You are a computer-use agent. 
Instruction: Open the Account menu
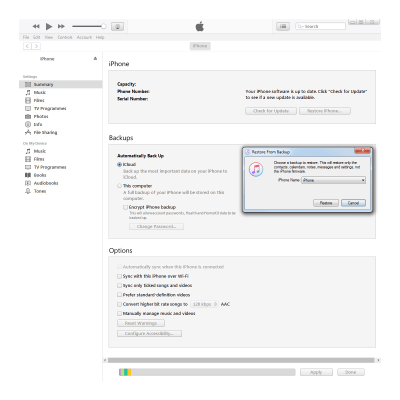(84, 37)
